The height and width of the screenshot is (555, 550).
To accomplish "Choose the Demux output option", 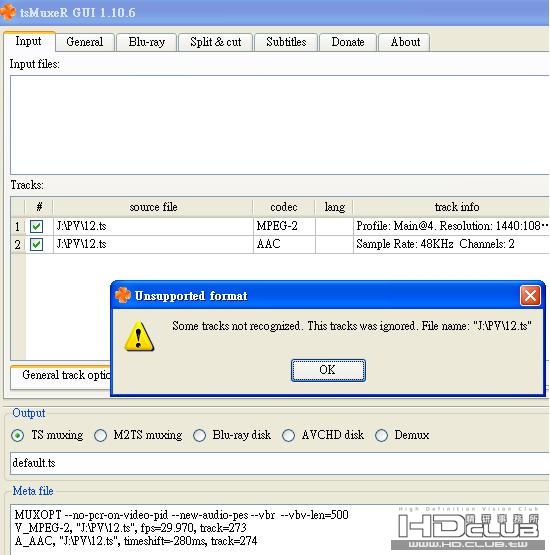I will click(381, 435).
